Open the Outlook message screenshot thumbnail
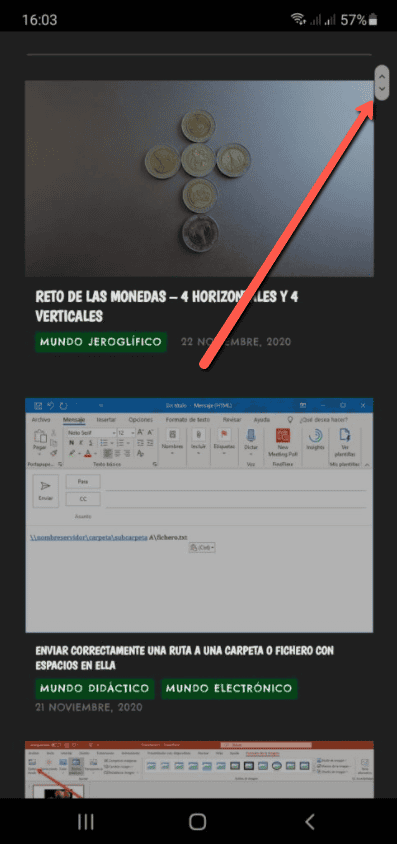397x844 pixels. pyautogui.click(x=199, y=515)
